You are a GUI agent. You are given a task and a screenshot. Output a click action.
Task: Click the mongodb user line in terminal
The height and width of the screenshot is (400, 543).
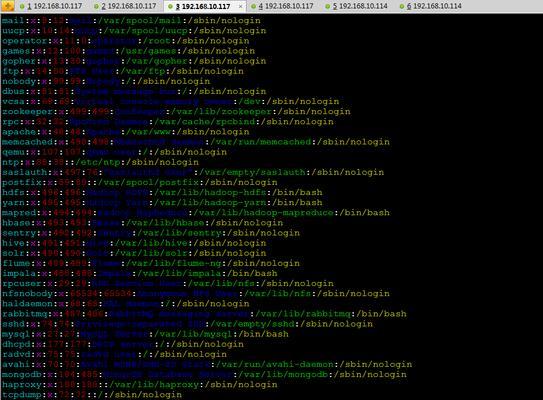pos(204,374)
